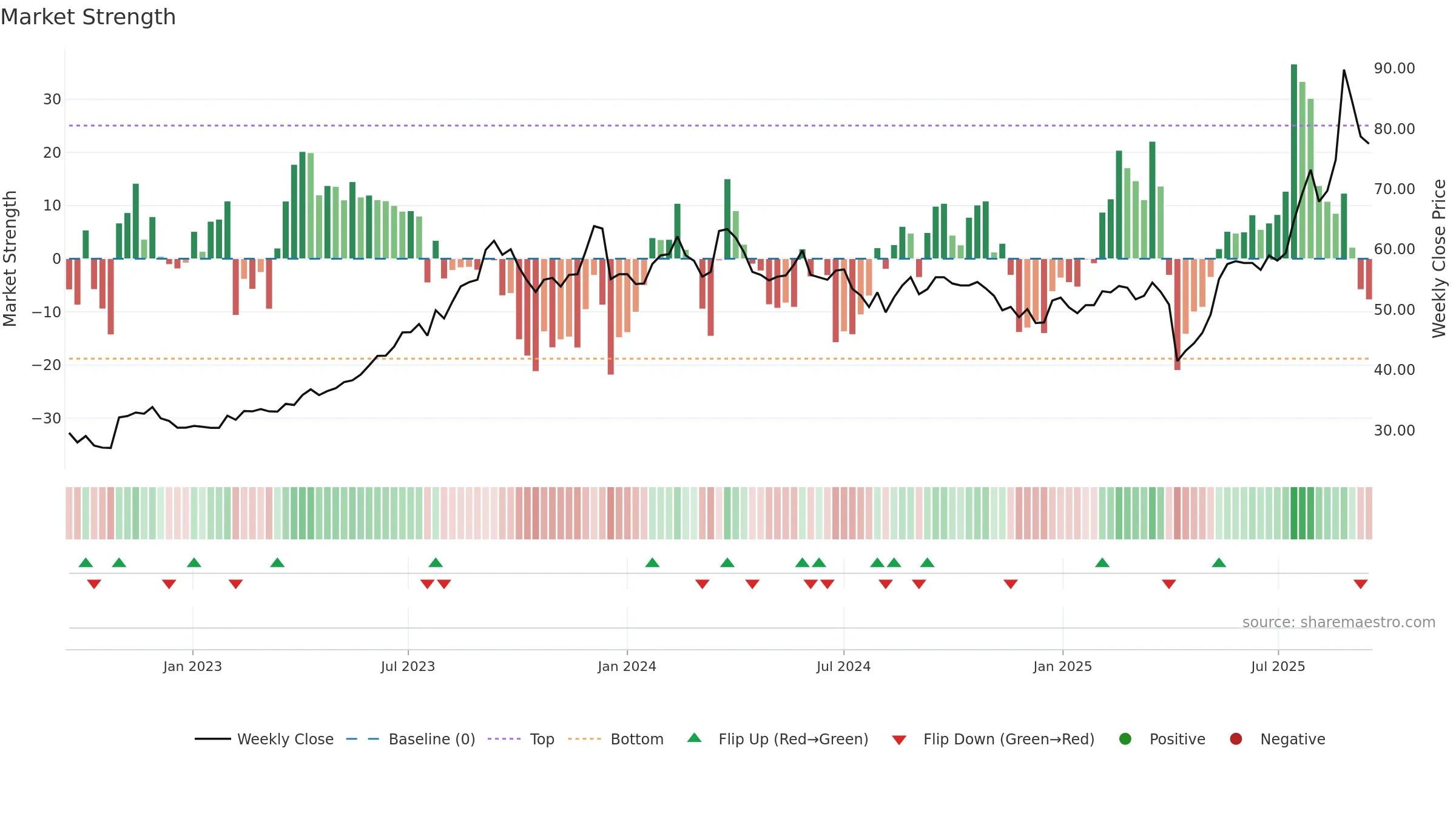Click the vertical Market Strength axis title
This screenshot has height=819, width=1456.
[10, 258]
